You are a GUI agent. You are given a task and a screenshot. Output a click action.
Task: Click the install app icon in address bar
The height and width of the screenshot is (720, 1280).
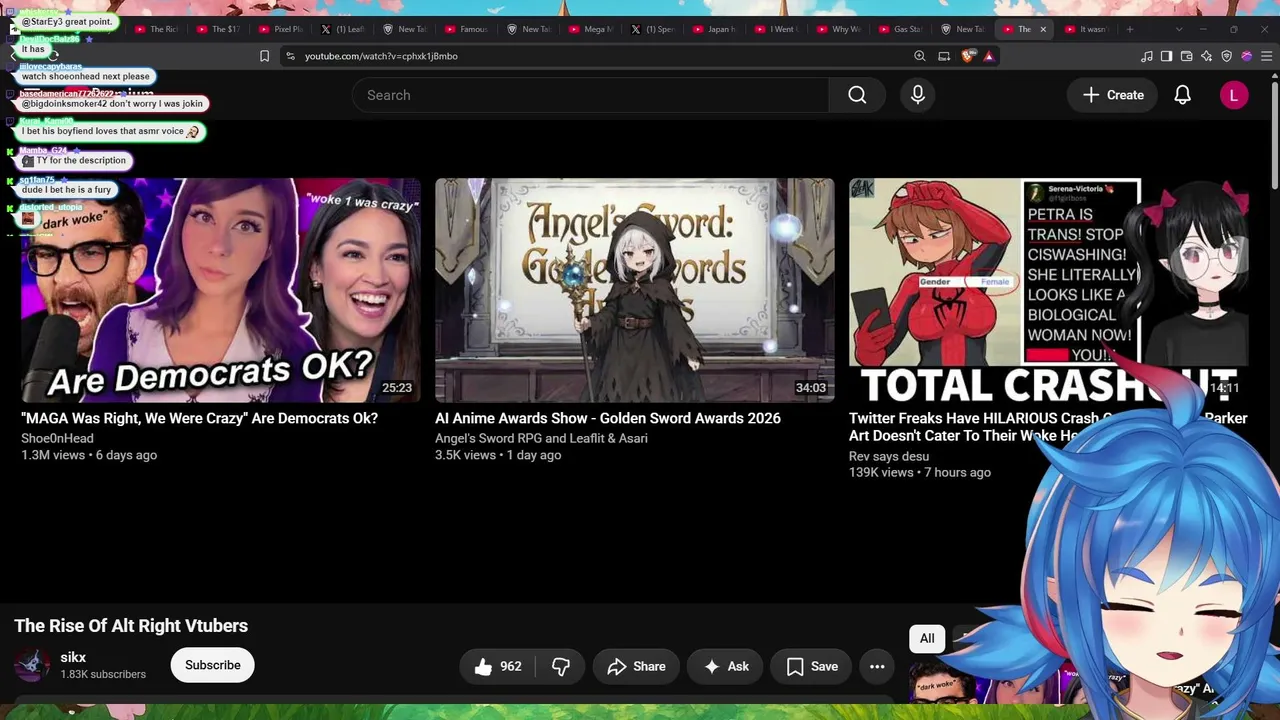tap(944, 56)
